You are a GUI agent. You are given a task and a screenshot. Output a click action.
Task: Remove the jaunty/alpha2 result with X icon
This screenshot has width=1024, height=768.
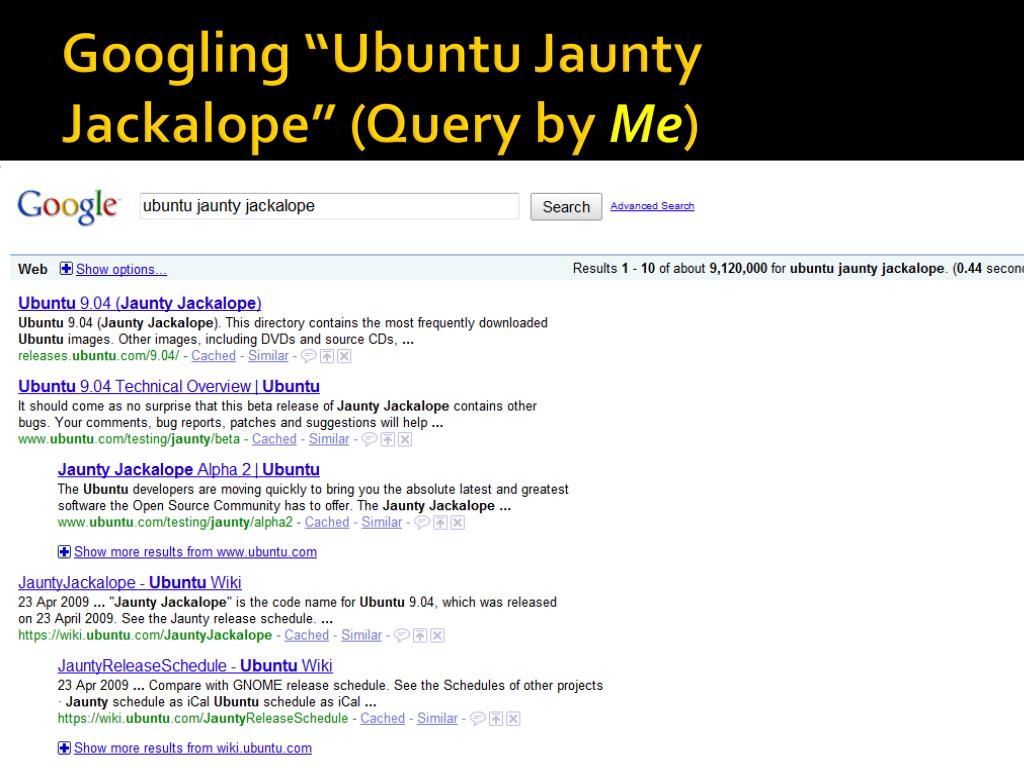pyautogui.click(x=458, y=522)
